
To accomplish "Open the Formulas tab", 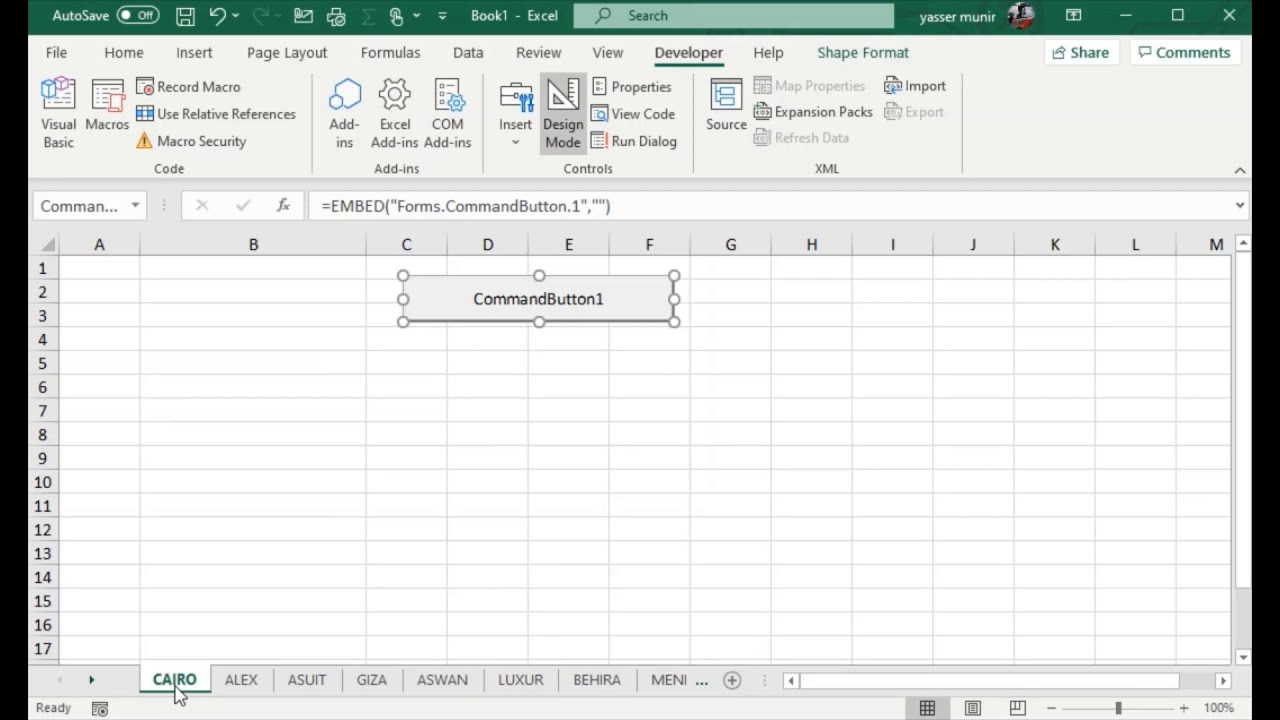I will [390, 52].
